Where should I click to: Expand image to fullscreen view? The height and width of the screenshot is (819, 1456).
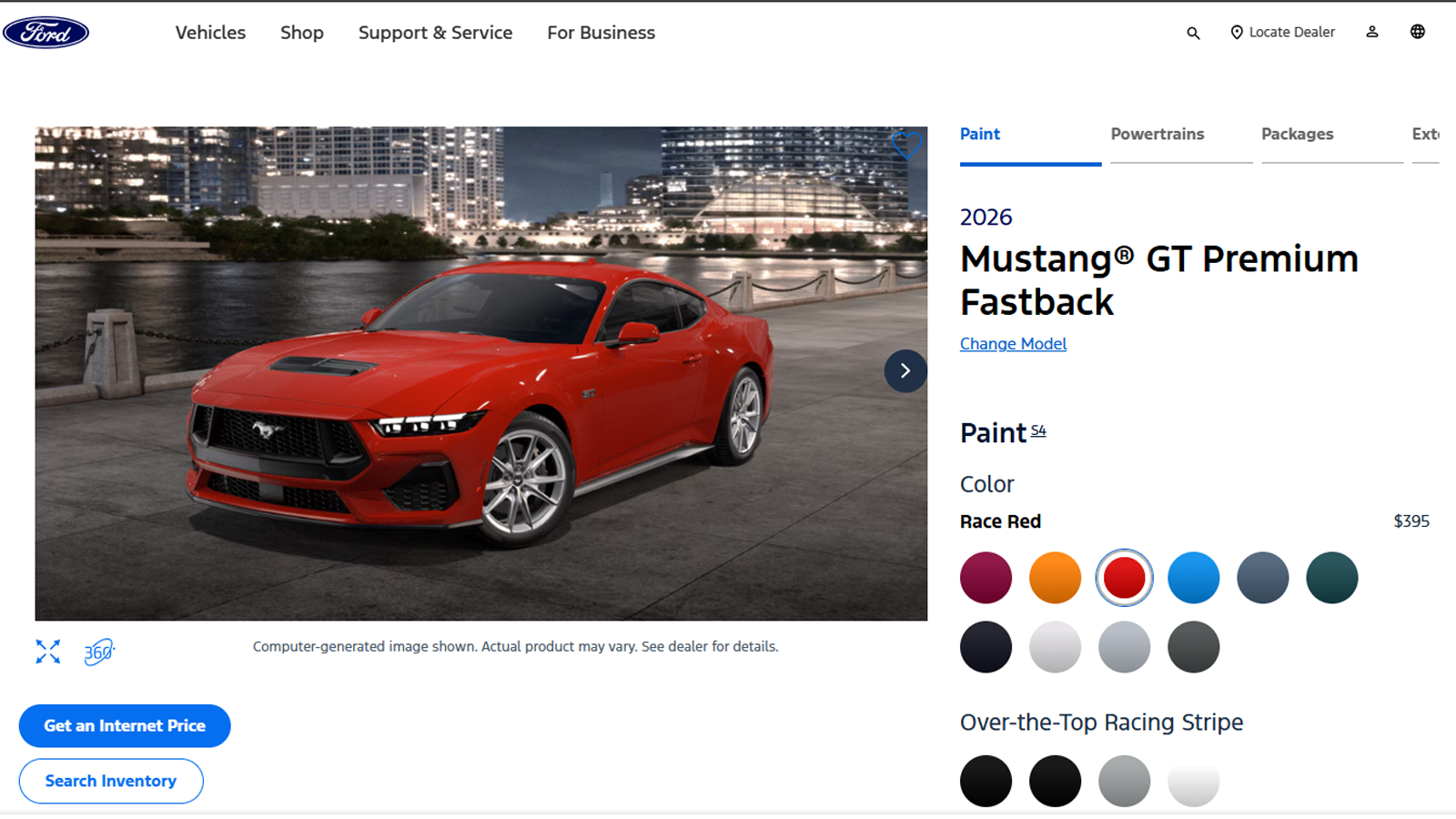47,652
